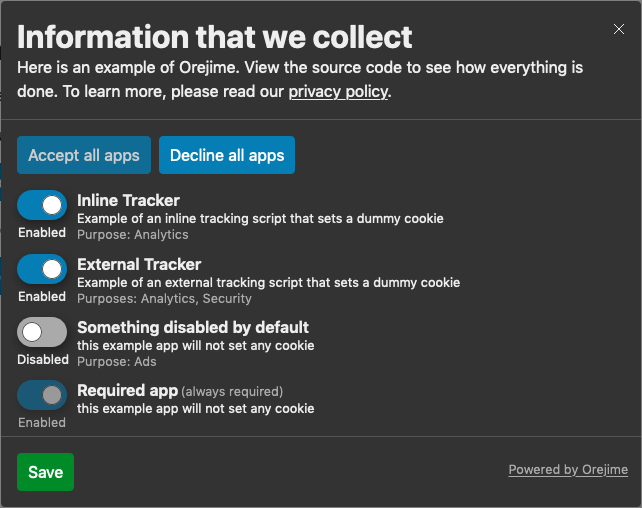The height and width of the screenshot is (508, 642).
Task: Click the Enabled label under External Tracker toggle
Action: pos(42,296)
